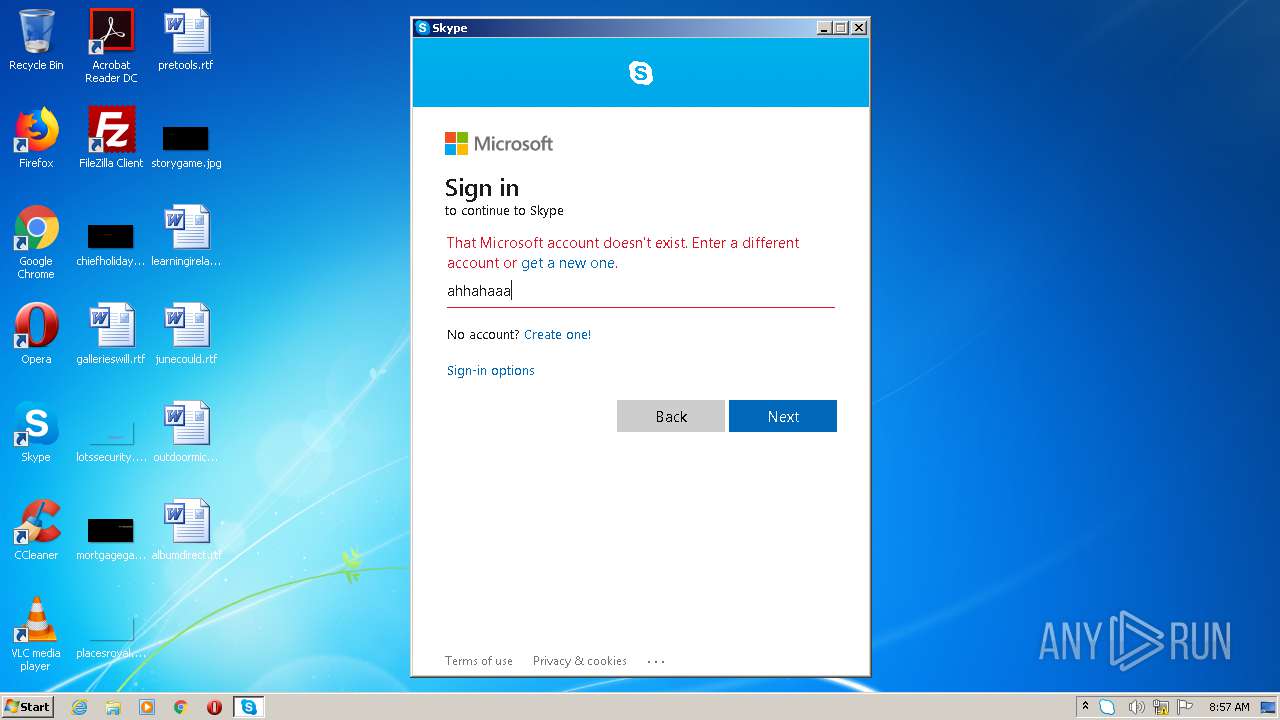
Task: Open Windows Media Player taskbar icon
Action: click(147, 707)
